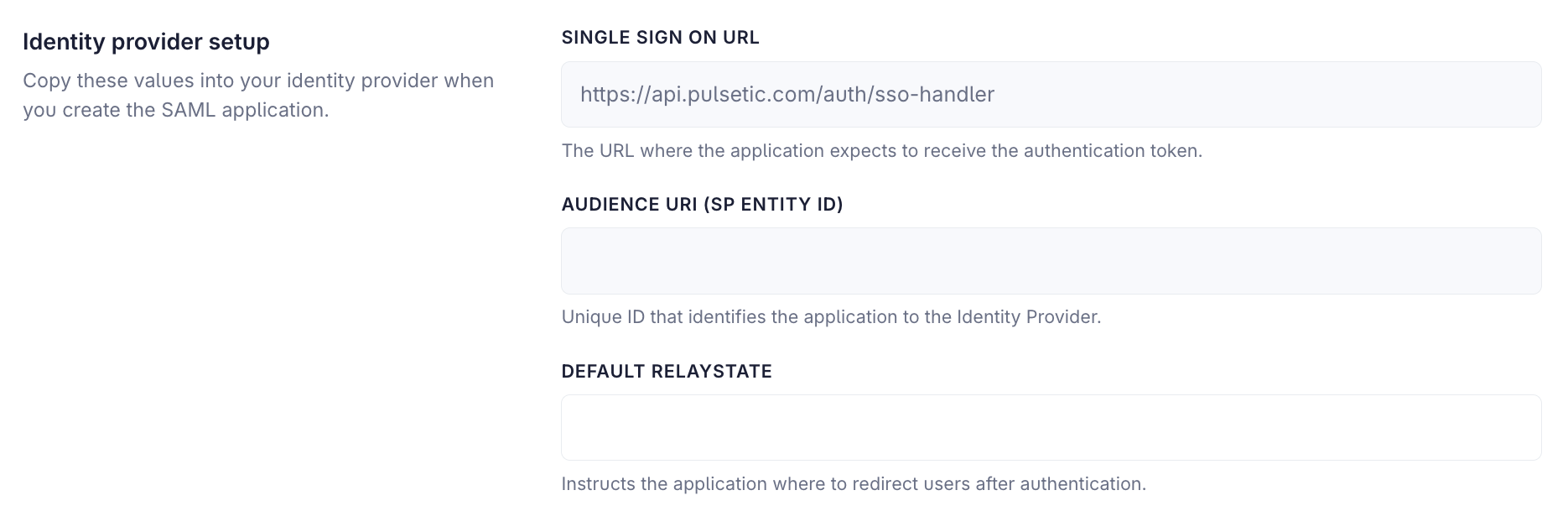Select the "SINGLE SIGN ON URL" label

pos(661,38)
